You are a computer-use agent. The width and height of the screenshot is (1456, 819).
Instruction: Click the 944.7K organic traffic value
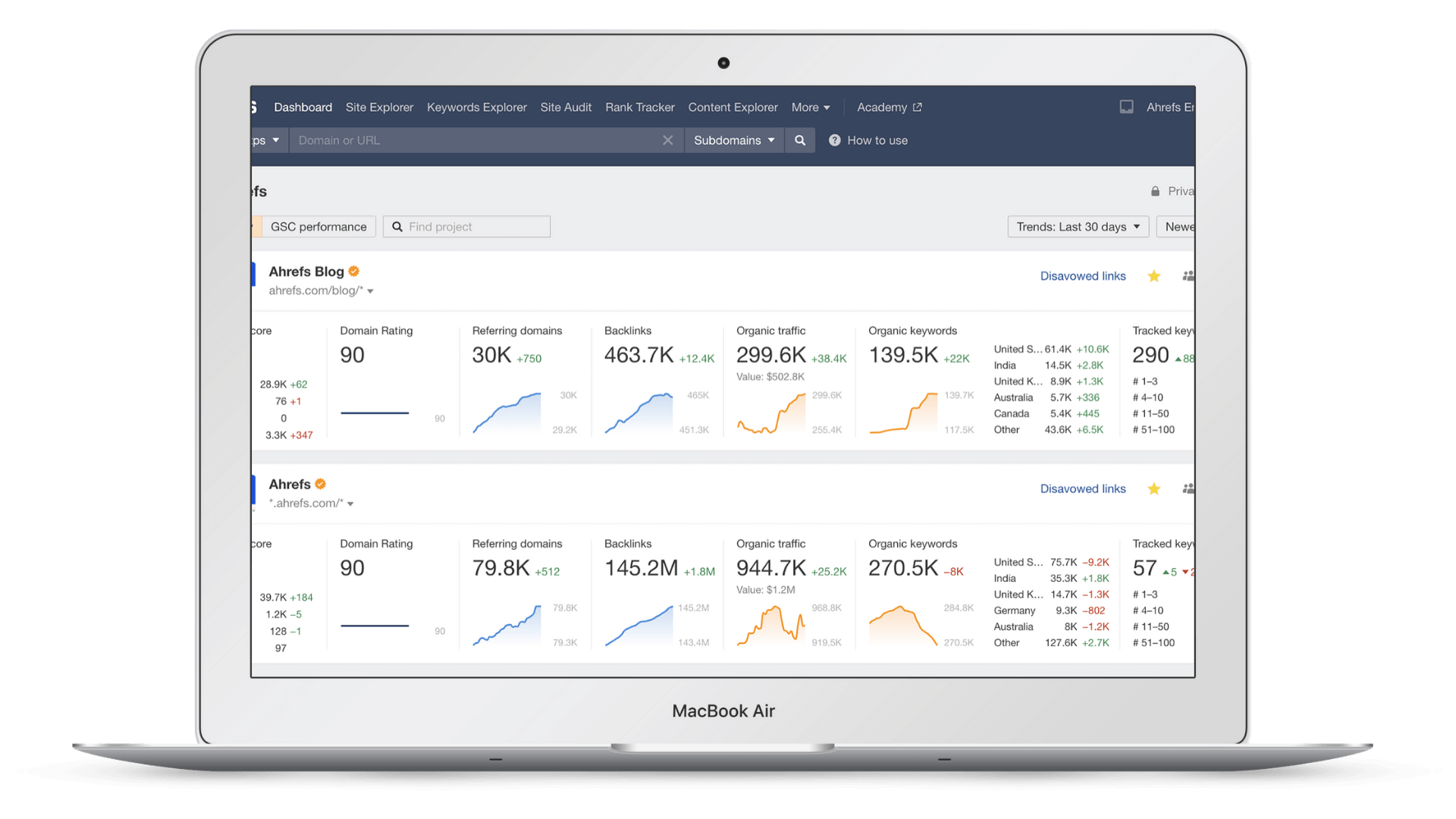(770, 568)
